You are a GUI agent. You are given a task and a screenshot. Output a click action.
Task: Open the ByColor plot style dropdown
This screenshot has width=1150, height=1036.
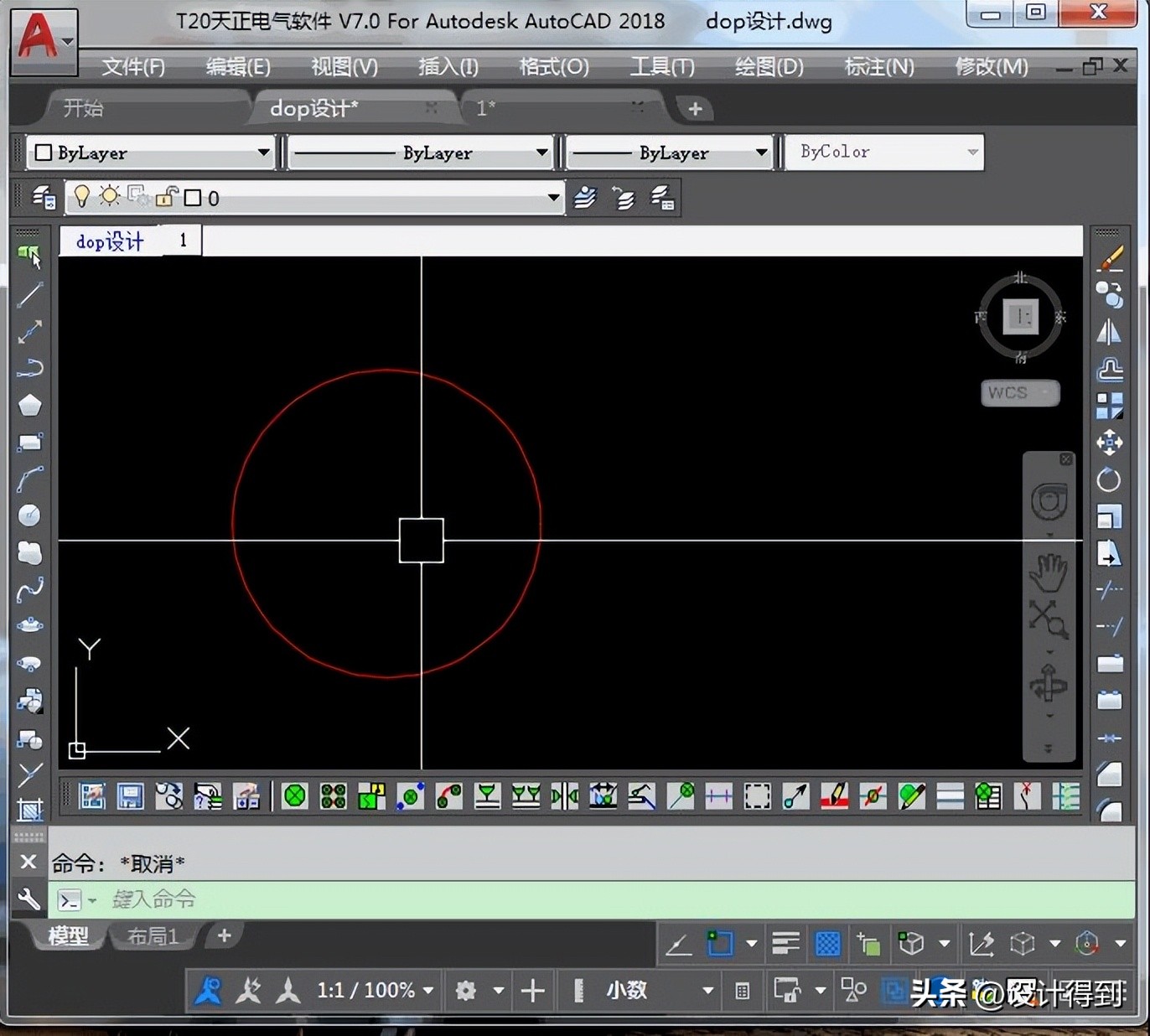pos(972,153)
